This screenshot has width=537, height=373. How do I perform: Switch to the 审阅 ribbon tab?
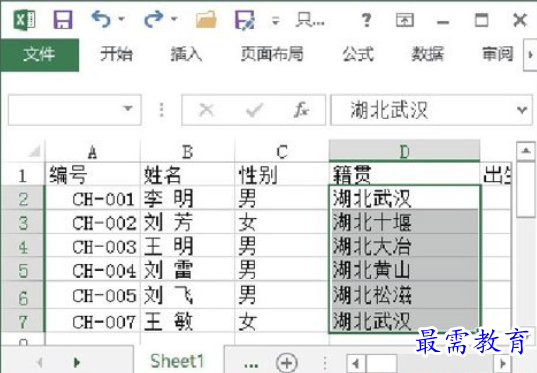[x=498, y=54]
